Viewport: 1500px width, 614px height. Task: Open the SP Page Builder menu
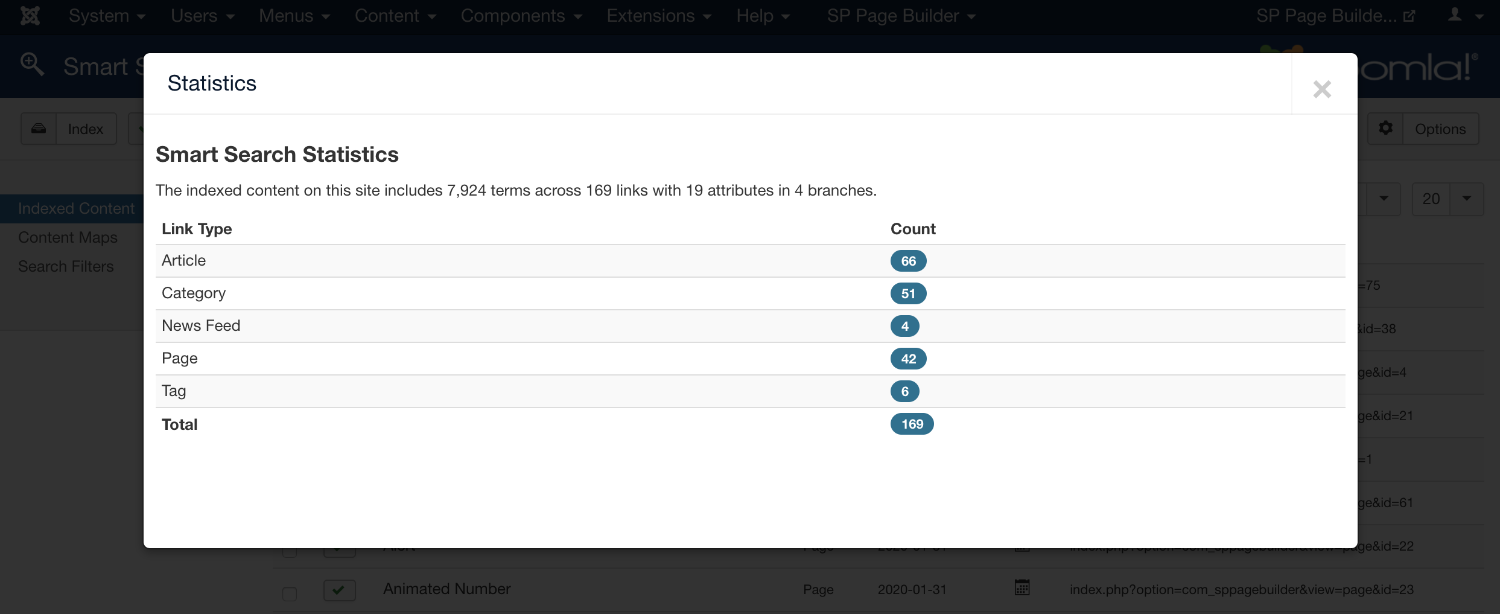click(901, 16)
